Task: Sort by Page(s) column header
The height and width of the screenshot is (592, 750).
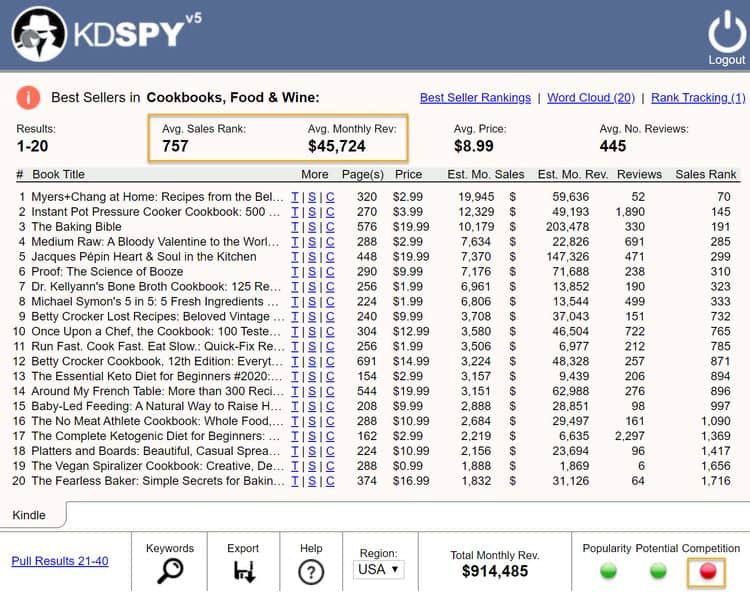Action: tap(363, 174)
